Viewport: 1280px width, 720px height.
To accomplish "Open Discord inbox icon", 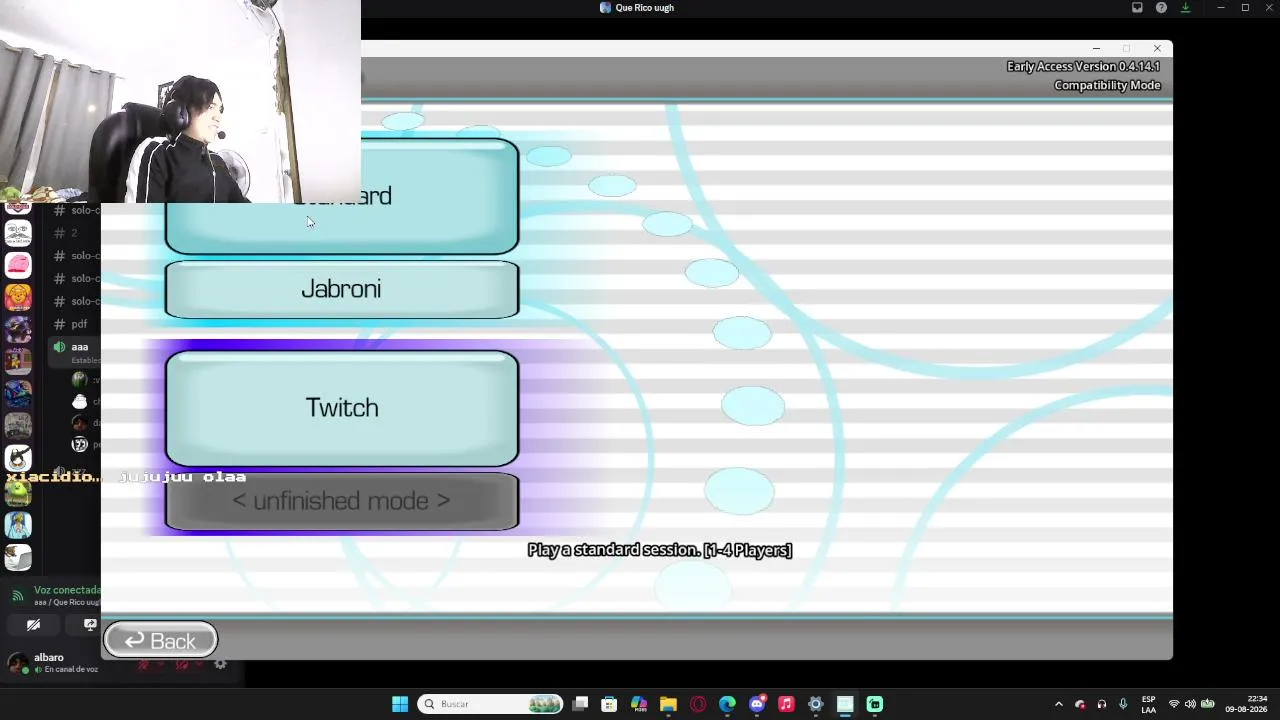I will (1137, 8).
